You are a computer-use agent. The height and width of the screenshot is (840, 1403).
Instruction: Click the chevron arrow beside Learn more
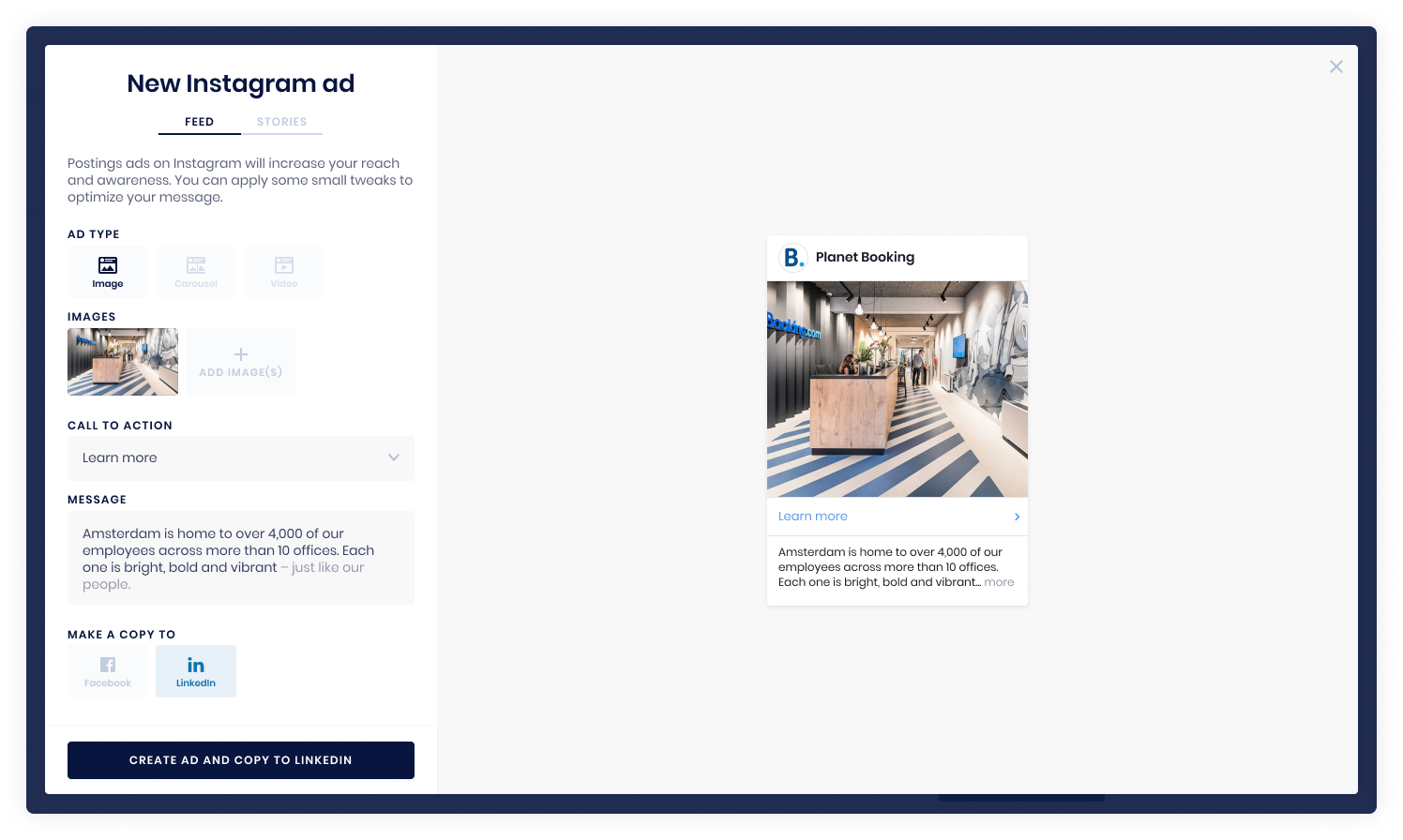1017,517
